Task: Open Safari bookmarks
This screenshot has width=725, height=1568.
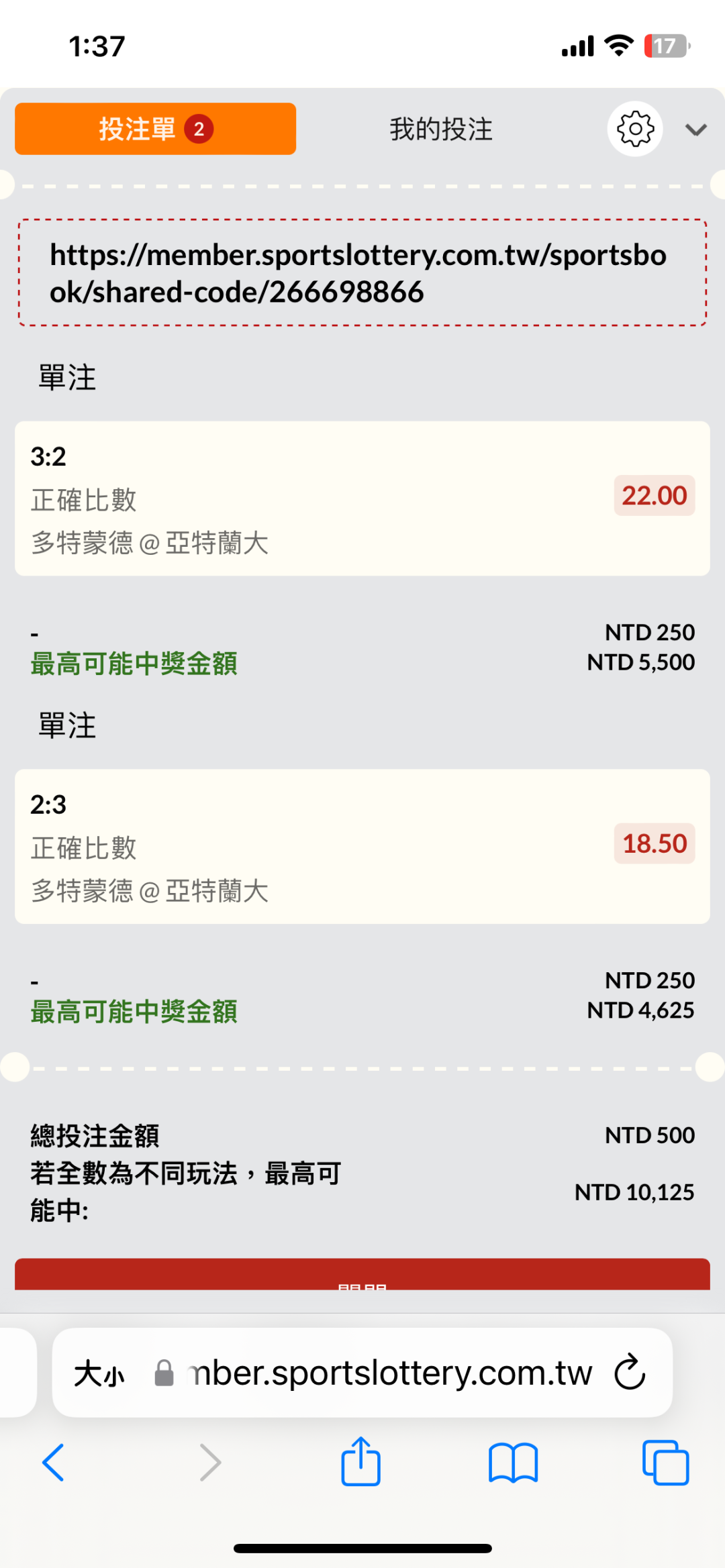Action: 513,1462
